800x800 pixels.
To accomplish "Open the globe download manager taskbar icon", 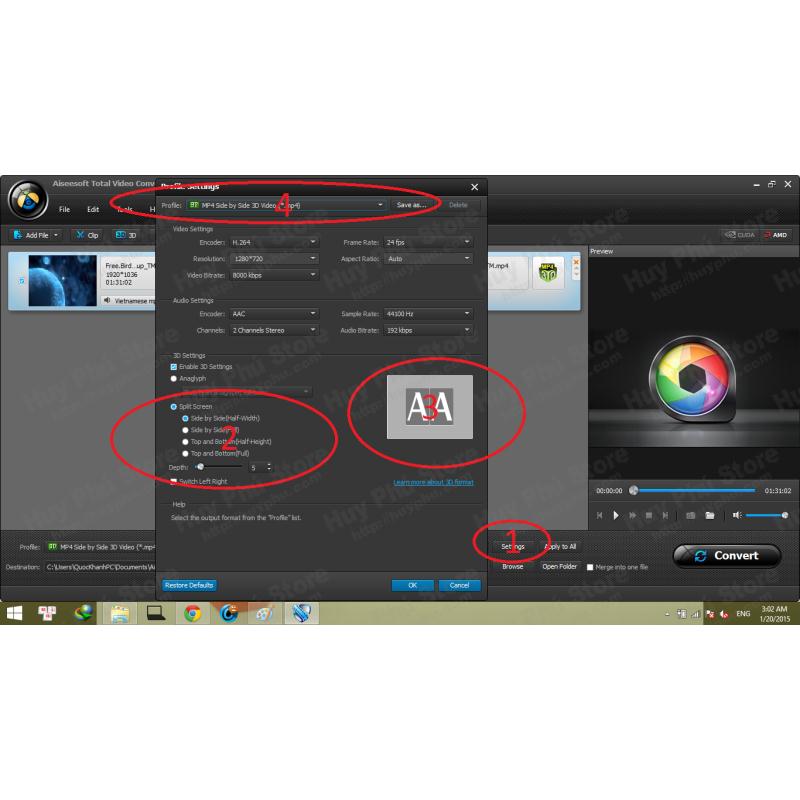I will click(x=84, y=613).
